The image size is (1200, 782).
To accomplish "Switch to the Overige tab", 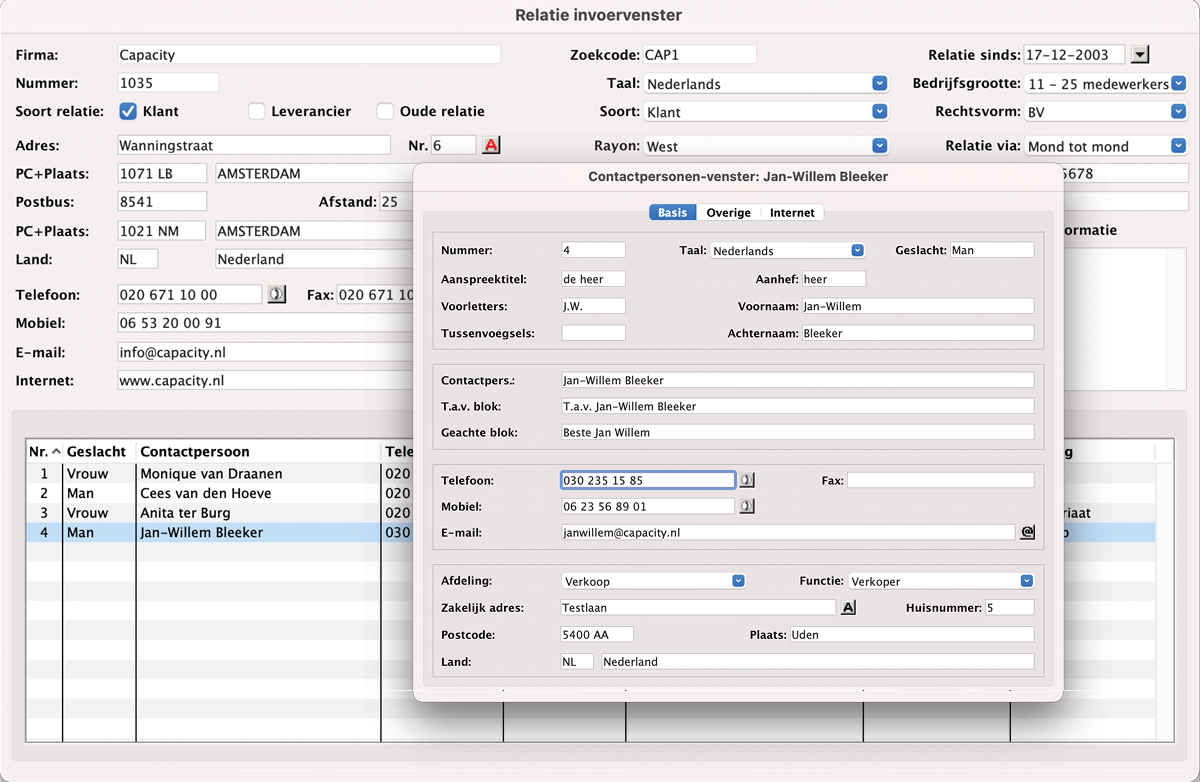I will click(728, 212).
